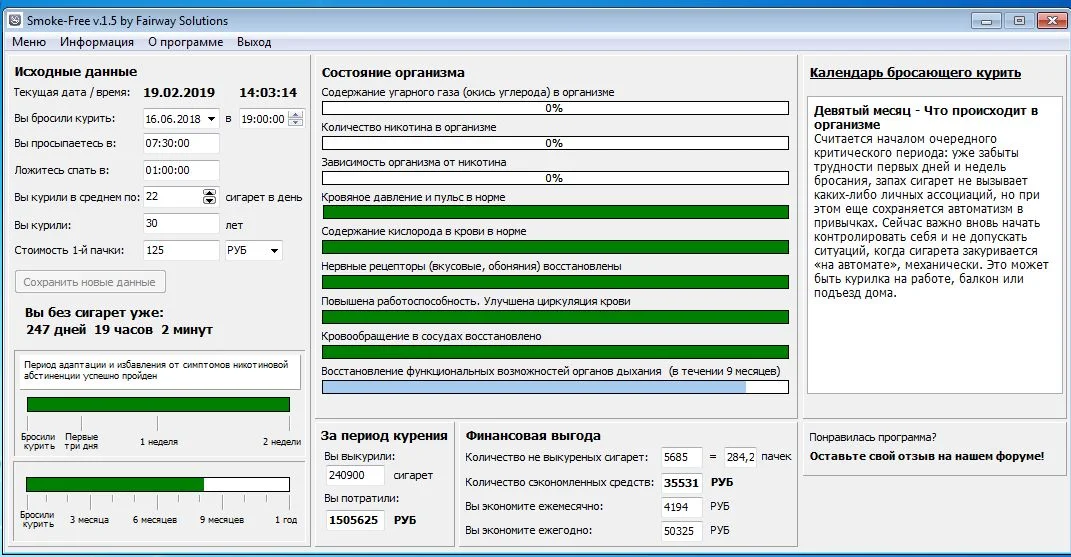
Task: Click the blue breathing recovery progress bar
Action: pos(554,386)
